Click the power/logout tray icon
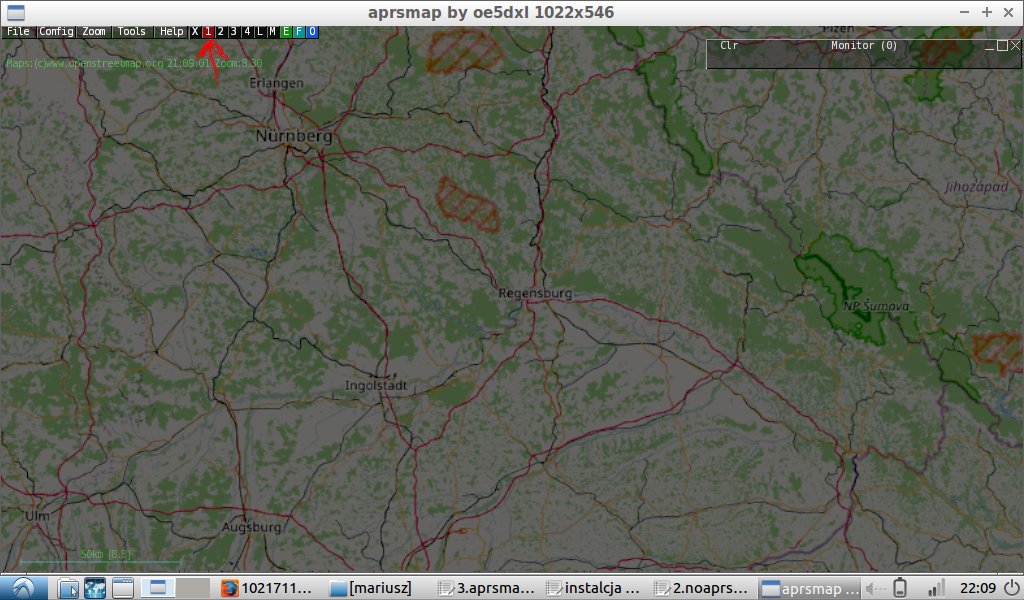 (x=1012, y=588)
